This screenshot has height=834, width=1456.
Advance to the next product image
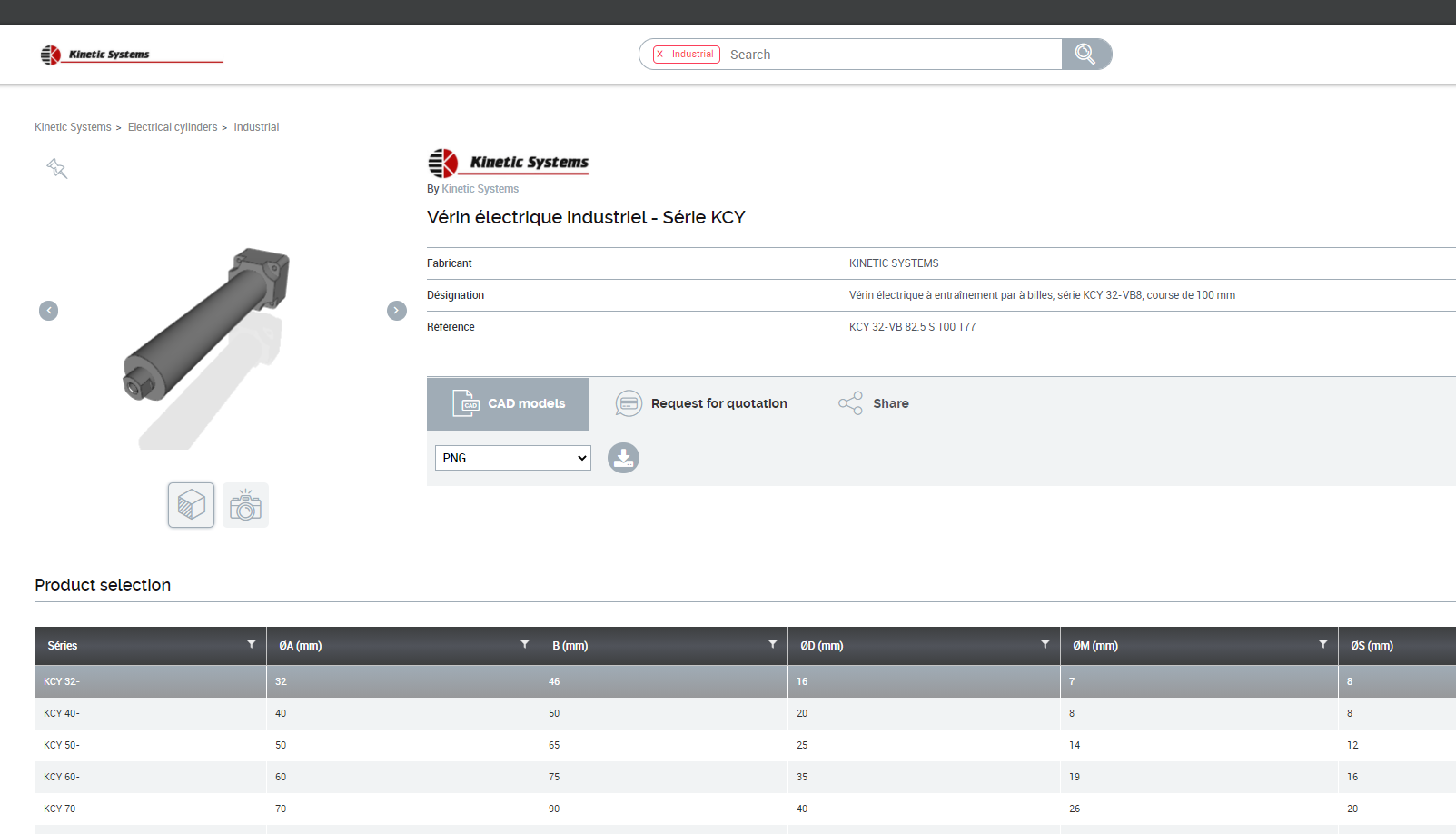397,311
